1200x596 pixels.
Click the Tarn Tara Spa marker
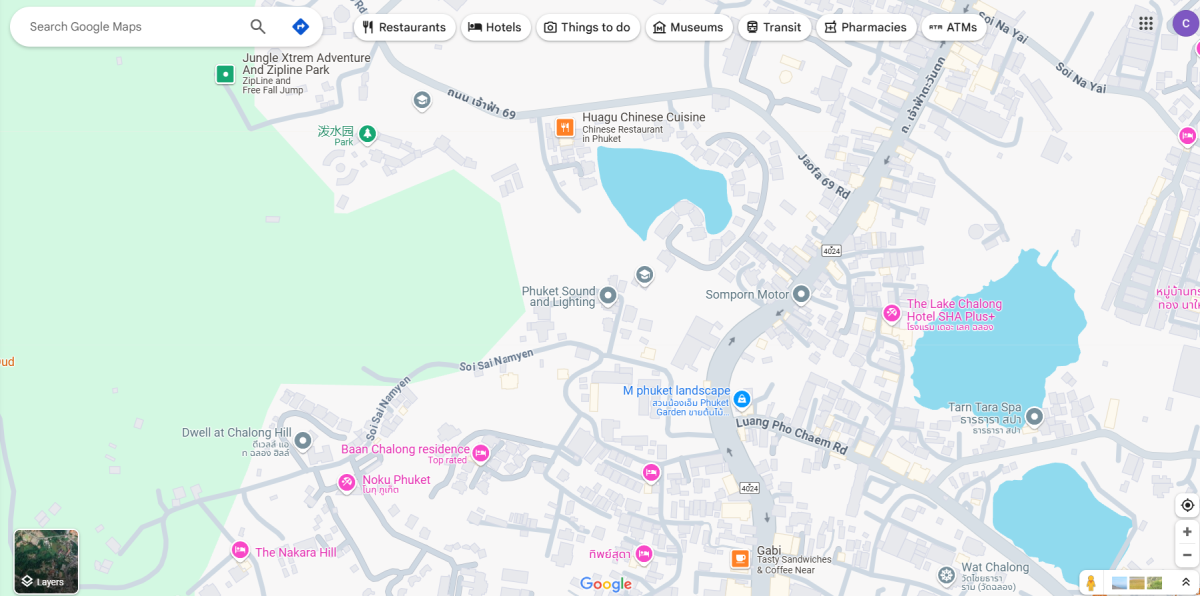[1035, 416]
